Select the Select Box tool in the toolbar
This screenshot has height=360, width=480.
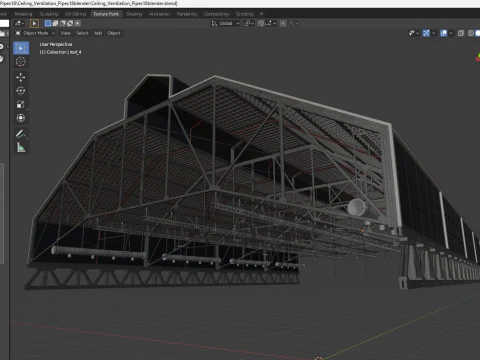(21, 48)
